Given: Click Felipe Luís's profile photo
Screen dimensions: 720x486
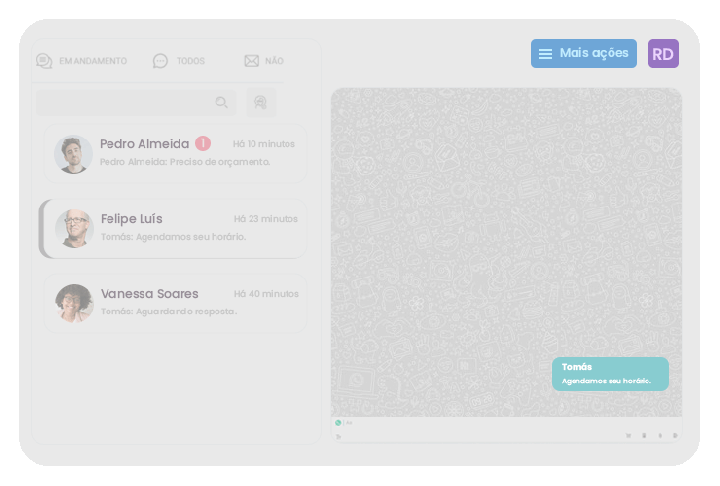Looking at the screenshot, I should pos(74,228).
